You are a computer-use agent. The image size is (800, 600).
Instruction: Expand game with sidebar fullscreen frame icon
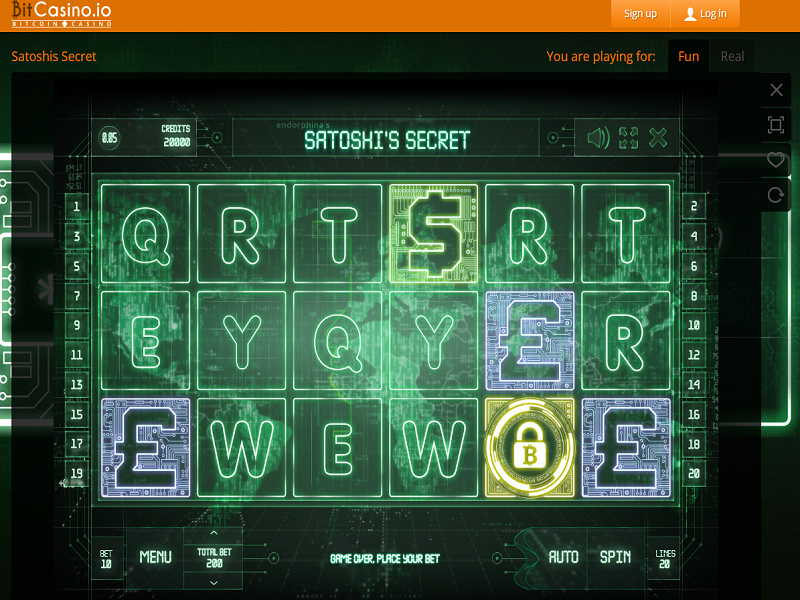(776, 125)
